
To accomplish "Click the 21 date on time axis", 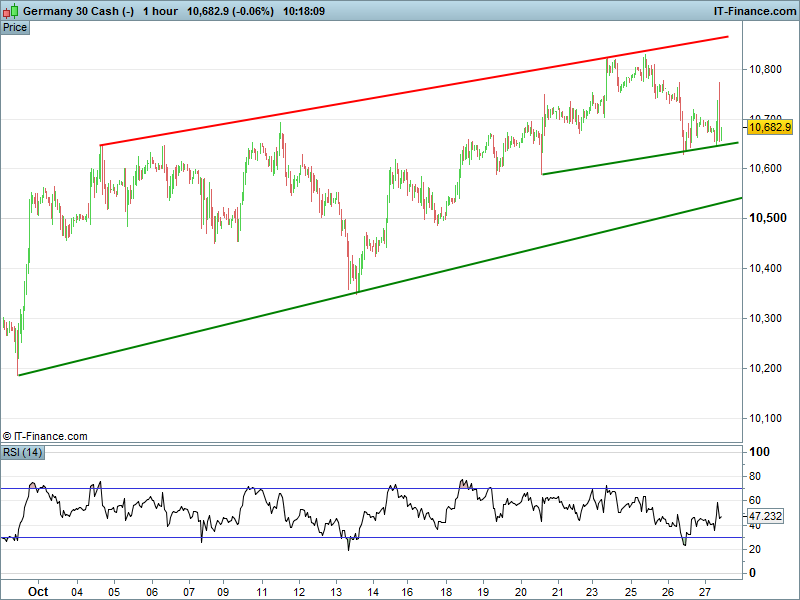I will 558,592.
